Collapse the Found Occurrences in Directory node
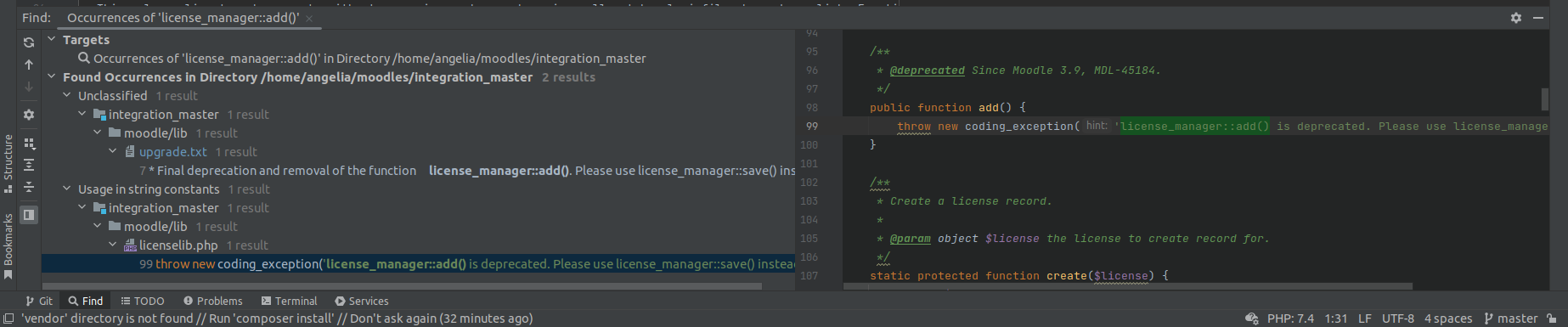The width and height of the screenshot is (1568, 327). 52,76
